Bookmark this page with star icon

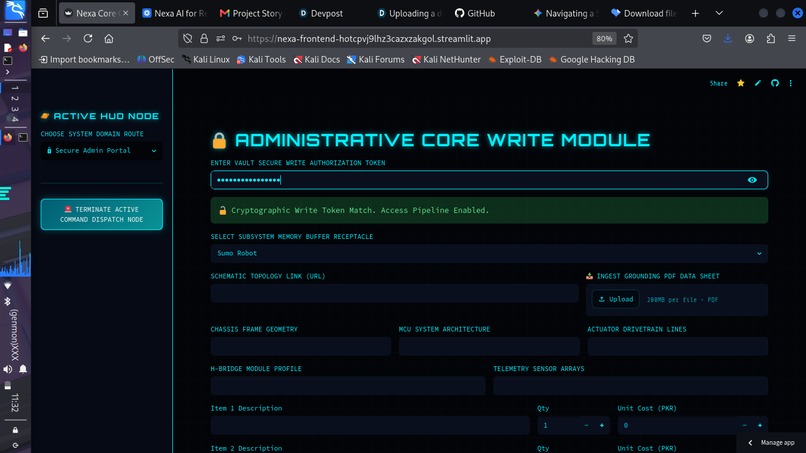[628, 39]
